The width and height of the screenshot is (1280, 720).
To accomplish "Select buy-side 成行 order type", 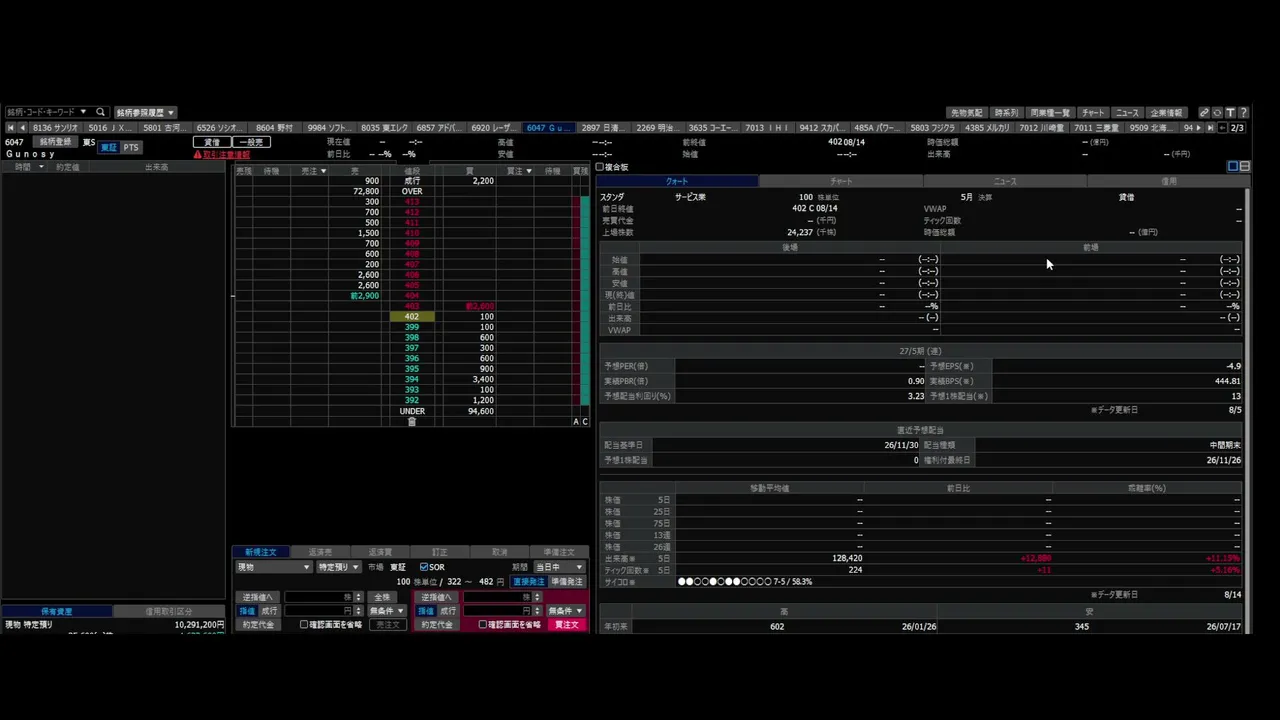I will click(x=448, y=610).
